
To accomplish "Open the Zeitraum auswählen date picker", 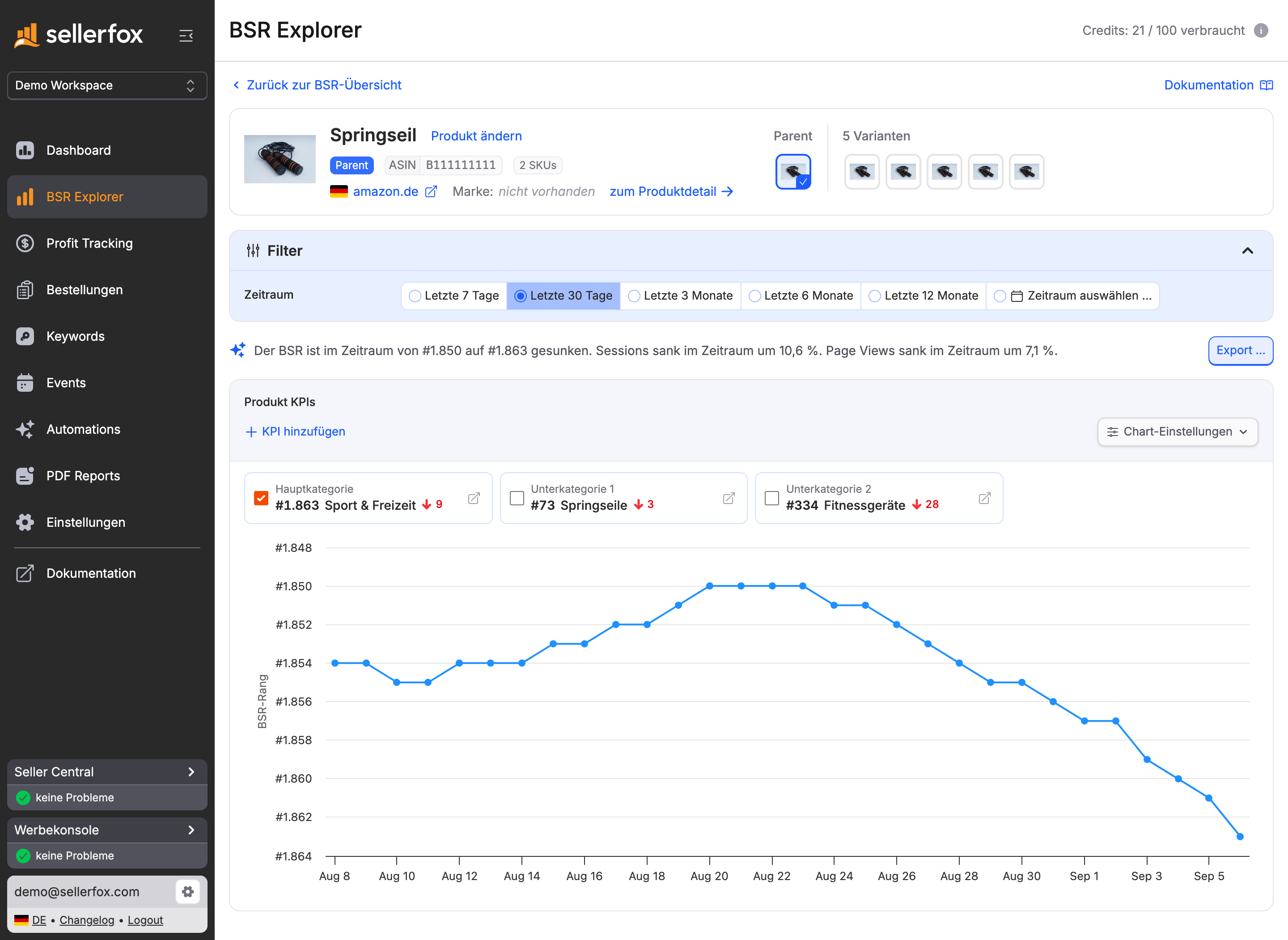I will click(1073, 296).
